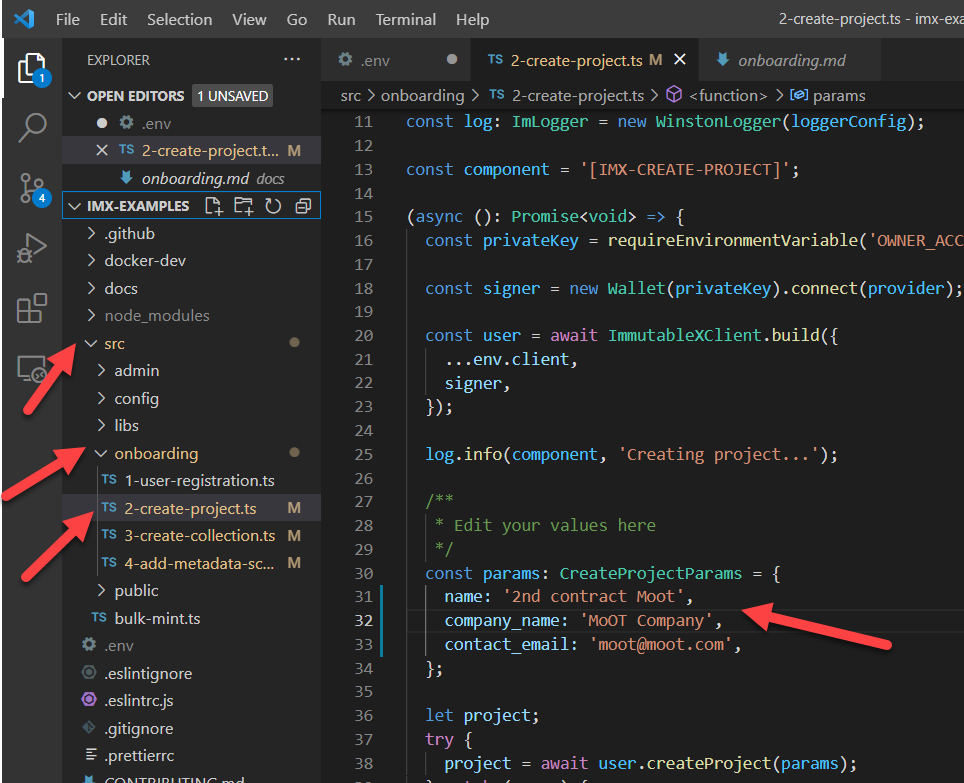964x783 pixels.
Task: Open the Remote Explorer view
Action: 31,369
